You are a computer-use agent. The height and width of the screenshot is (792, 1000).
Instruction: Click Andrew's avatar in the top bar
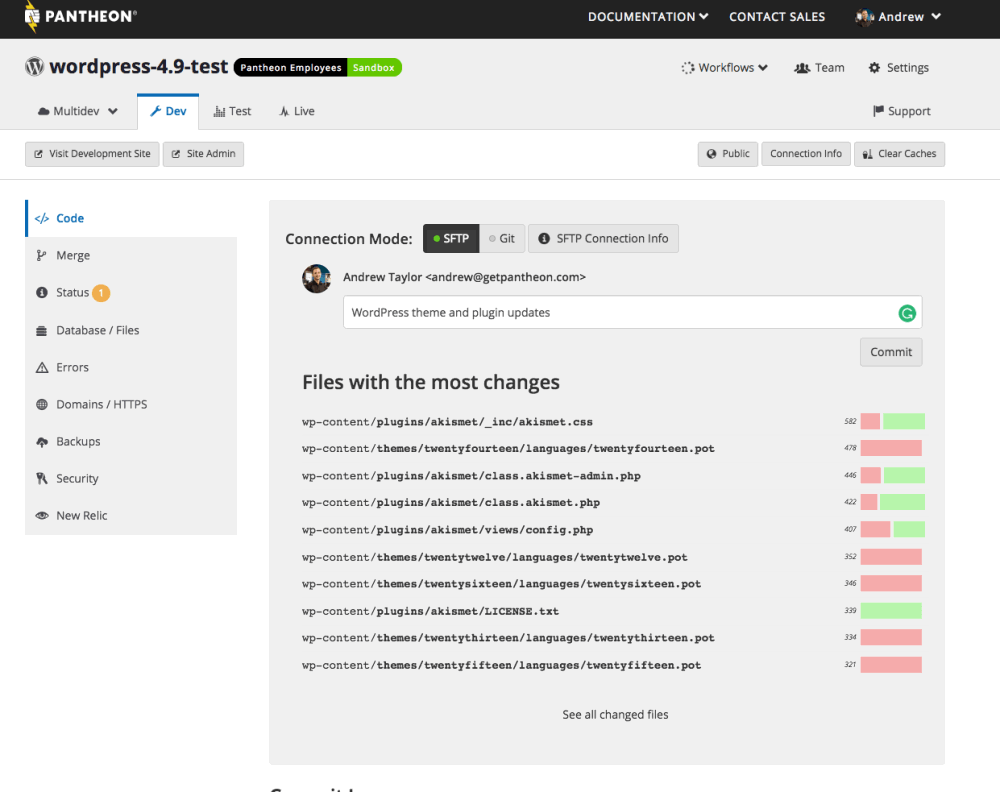[864, 17]
